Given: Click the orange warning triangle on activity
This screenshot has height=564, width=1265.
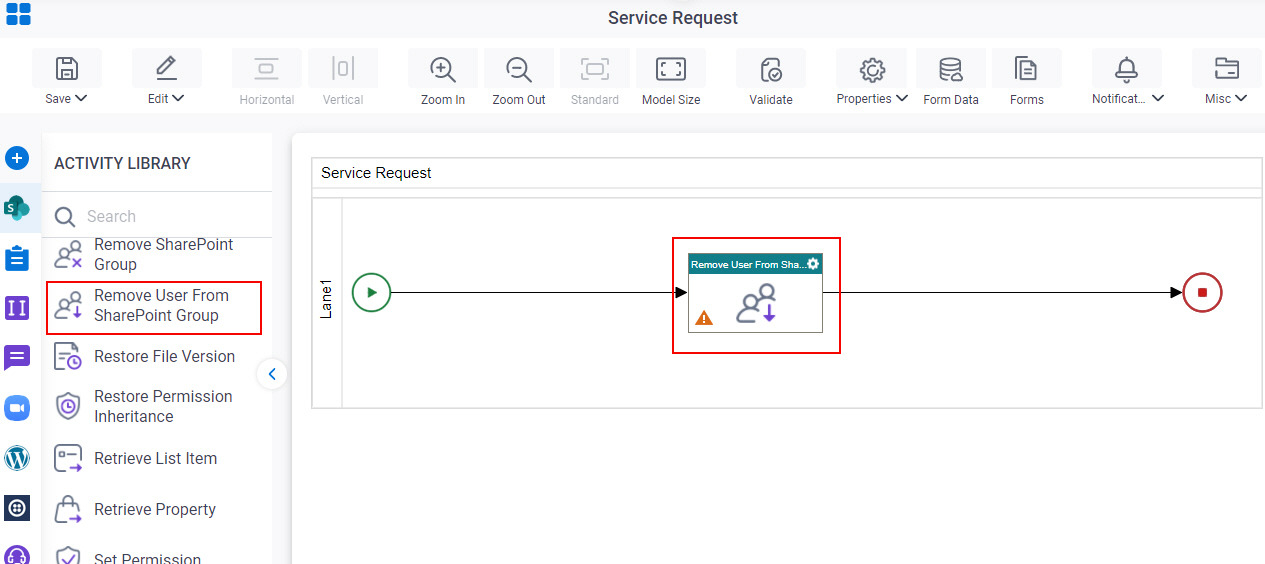Looking at the screenshot, I should 704,318.
